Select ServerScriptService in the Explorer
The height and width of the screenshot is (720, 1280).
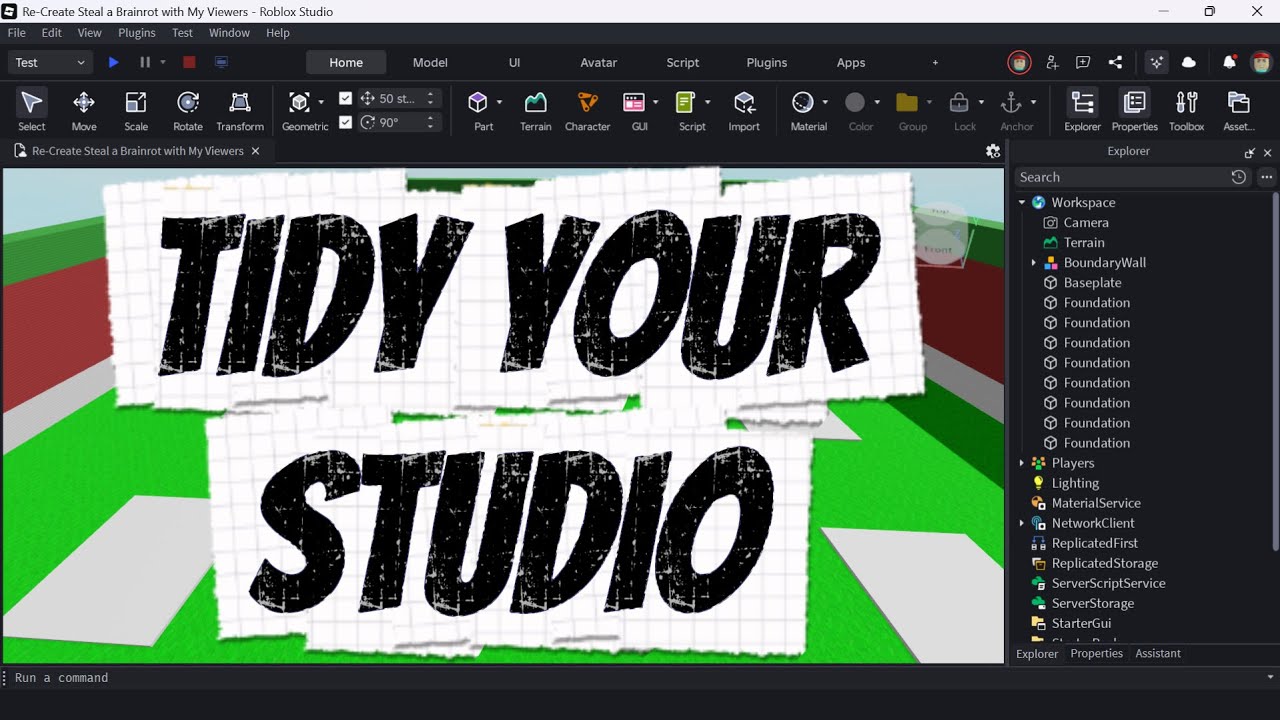click(1108, 583)
